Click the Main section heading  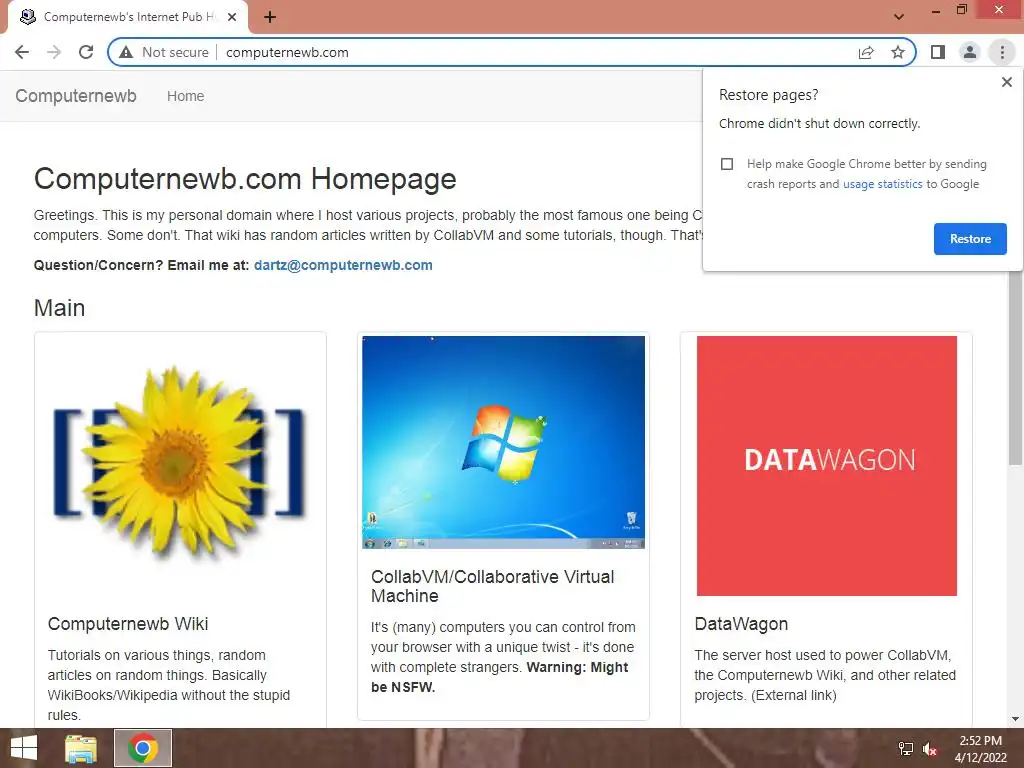pyautogui.click(x=59, y=308)
